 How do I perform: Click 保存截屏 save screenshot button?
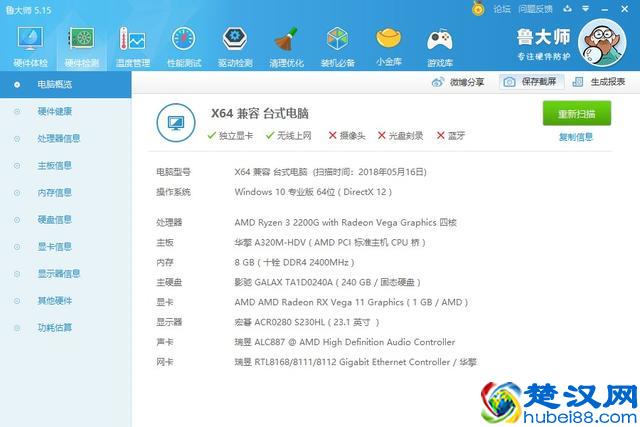tap(531, 82)
